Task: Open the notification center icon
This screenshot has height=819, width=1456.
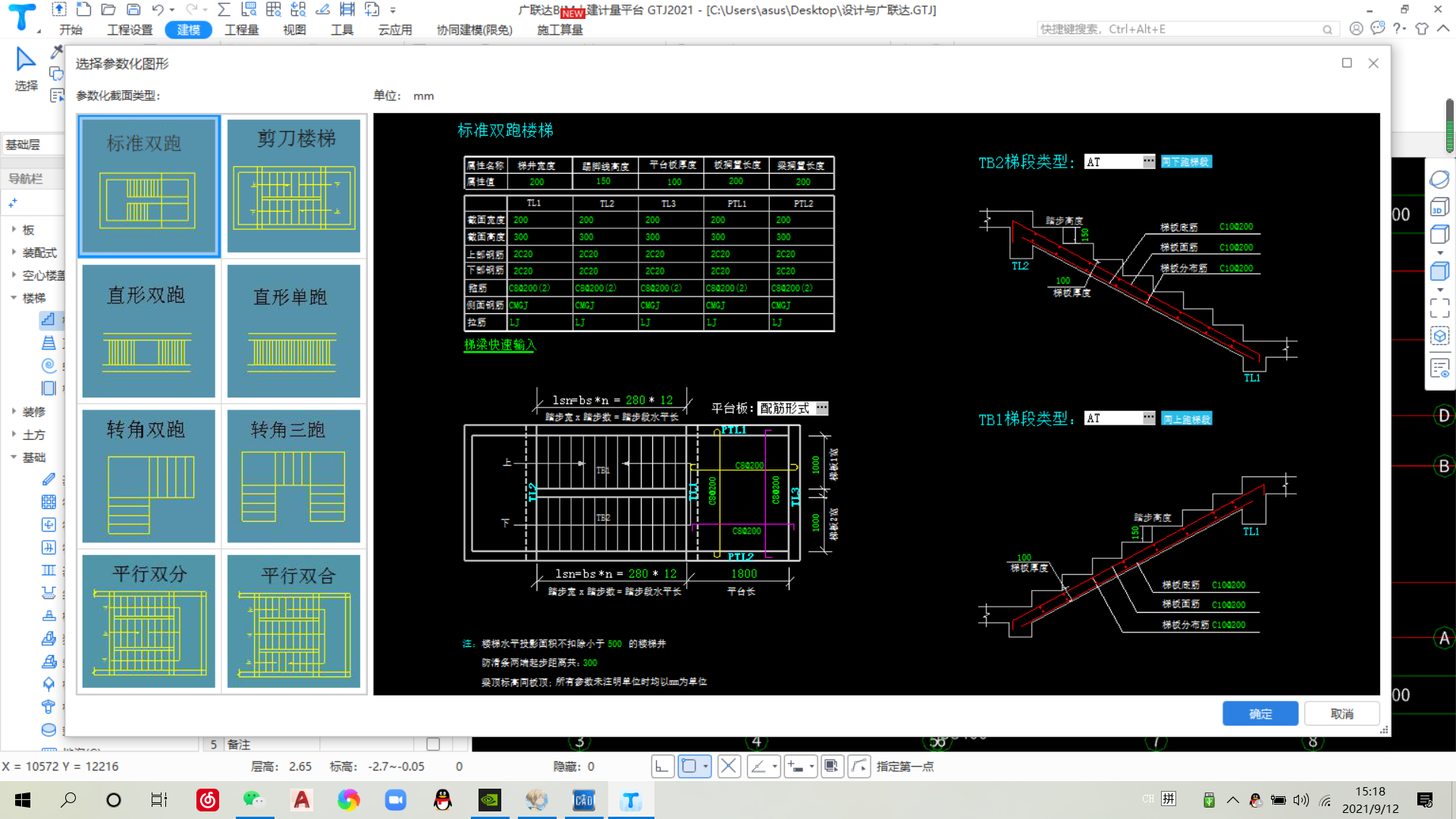Action: [x=1424, y=800]
